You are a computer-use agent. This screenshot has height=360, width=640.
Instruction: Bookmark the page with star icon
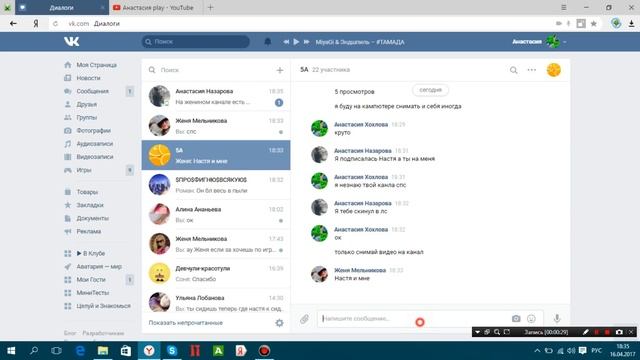(594, 24)
